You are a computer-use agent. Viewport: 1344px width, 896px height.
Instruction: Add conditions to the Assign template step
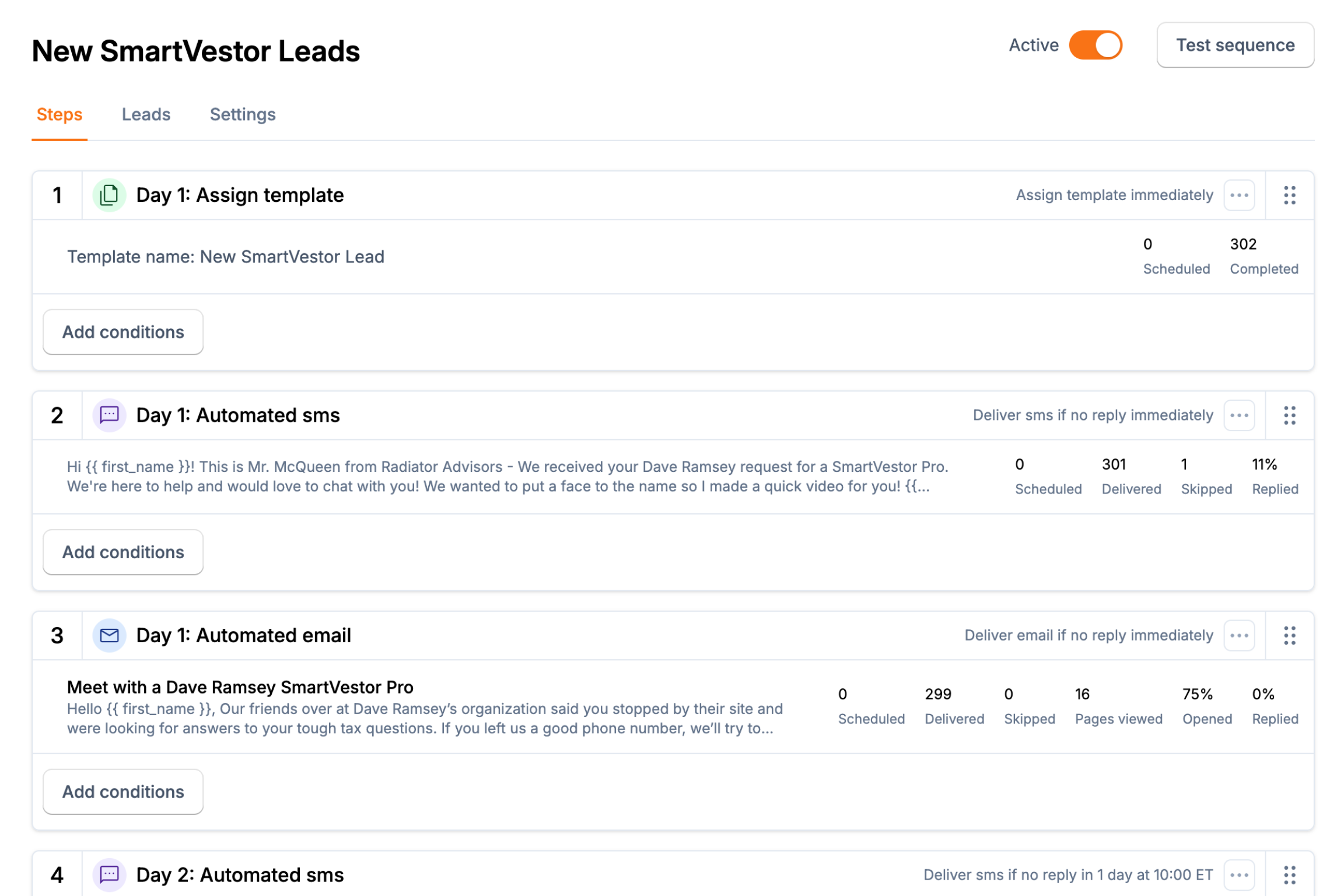[x=123, y=332]
